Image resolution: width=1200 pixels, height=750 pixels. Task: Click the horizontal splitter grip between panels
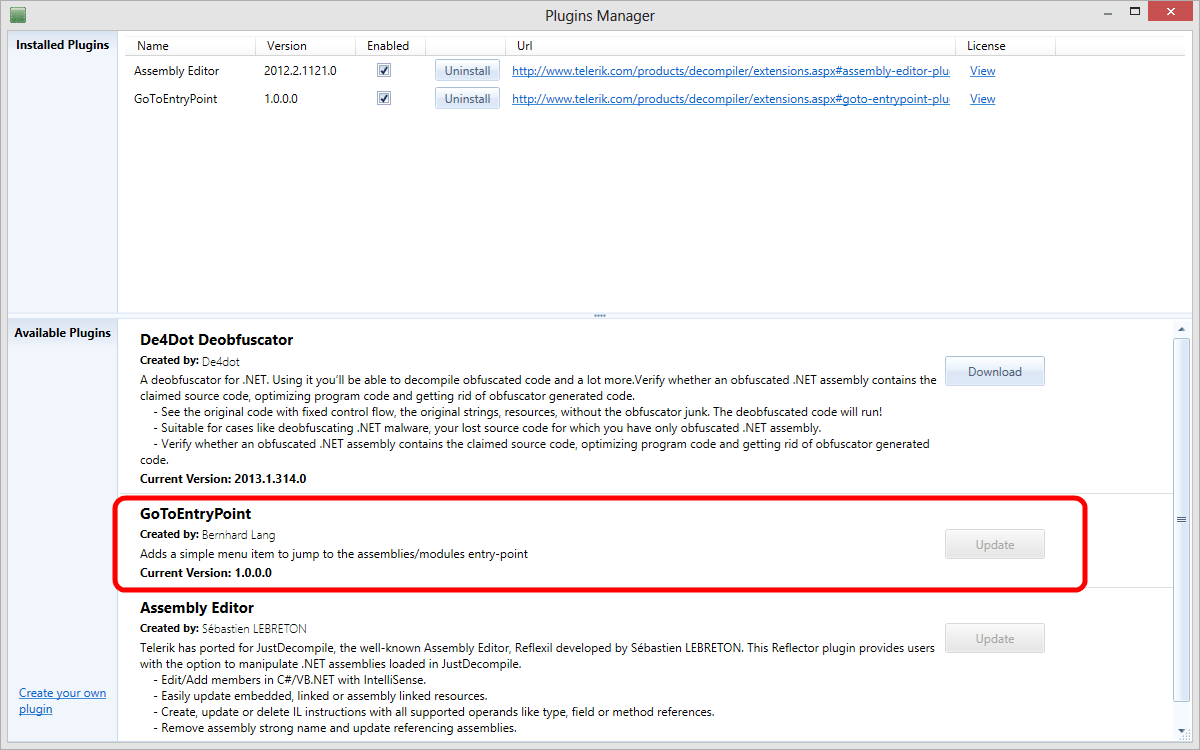click(x=600, y=315)
